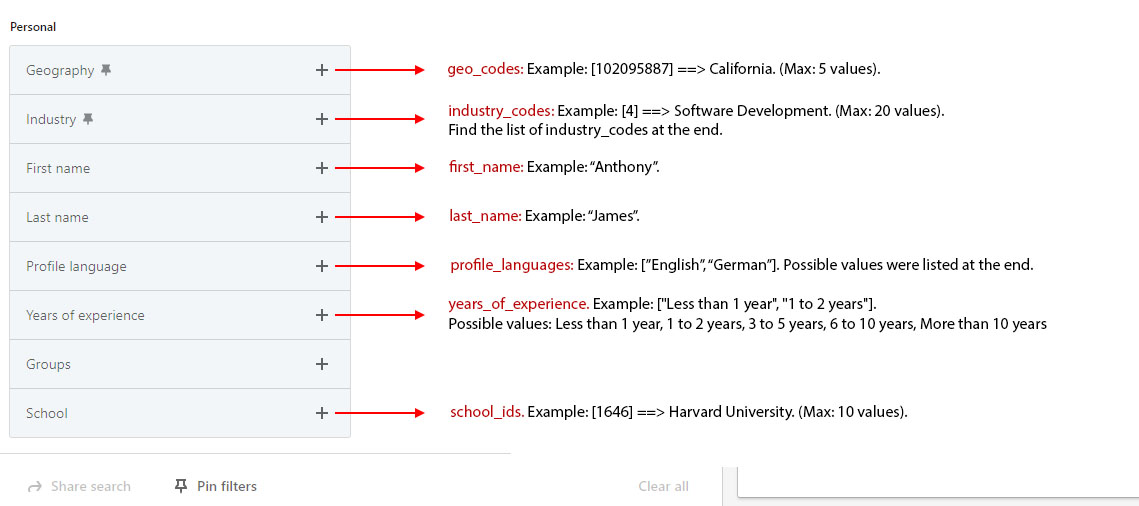1139x506 pixels.
Task: Click Clear all to reset filters
Action: click(663, 487)
